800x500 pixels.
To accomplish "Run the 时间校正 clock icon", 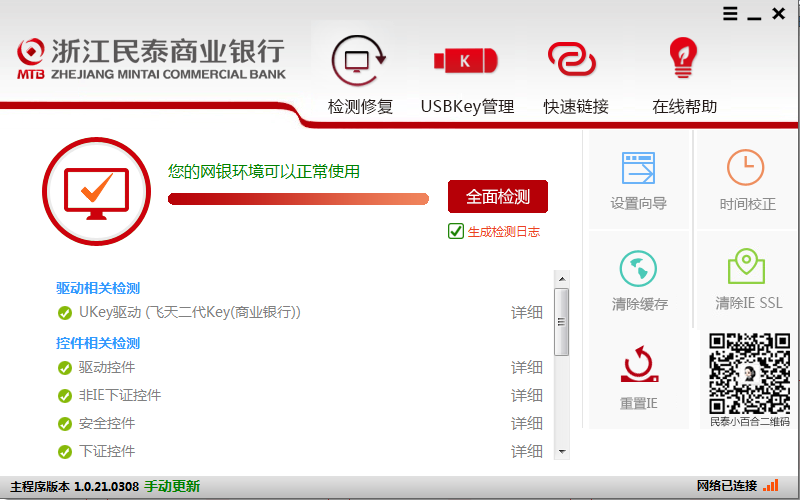I will [x=745, y=167].
